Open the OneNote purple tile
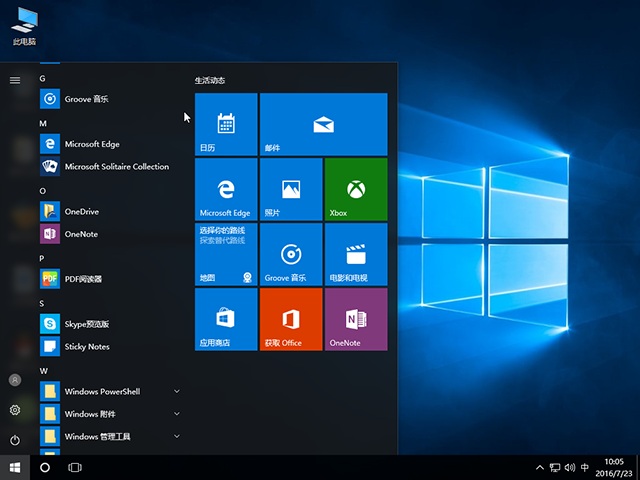 (355, 319)
